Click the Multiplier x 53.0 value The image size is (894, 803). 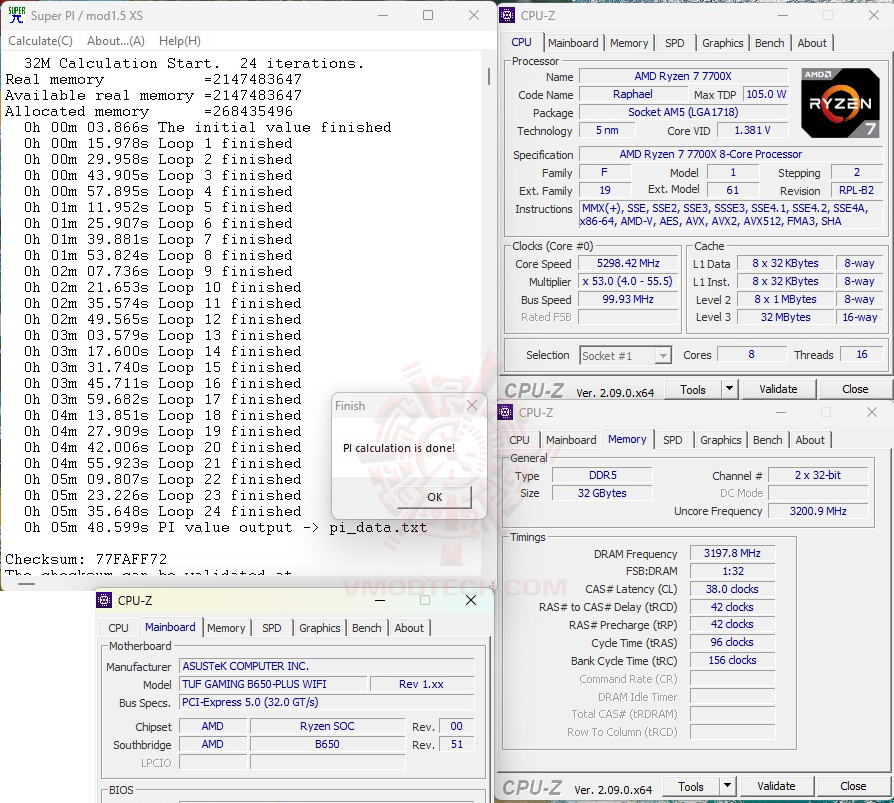(628, 281)
